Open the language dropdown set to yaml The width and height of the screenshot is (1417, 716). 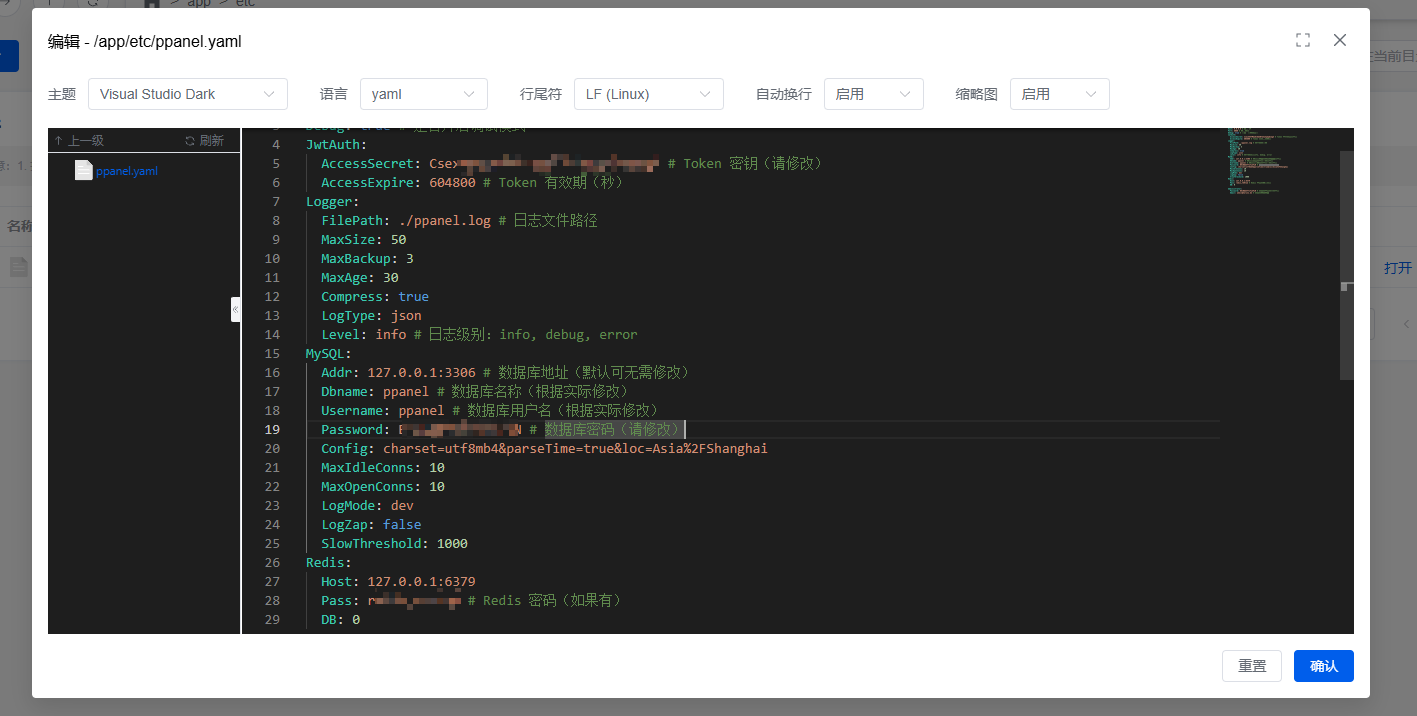[x=423, y=94]
